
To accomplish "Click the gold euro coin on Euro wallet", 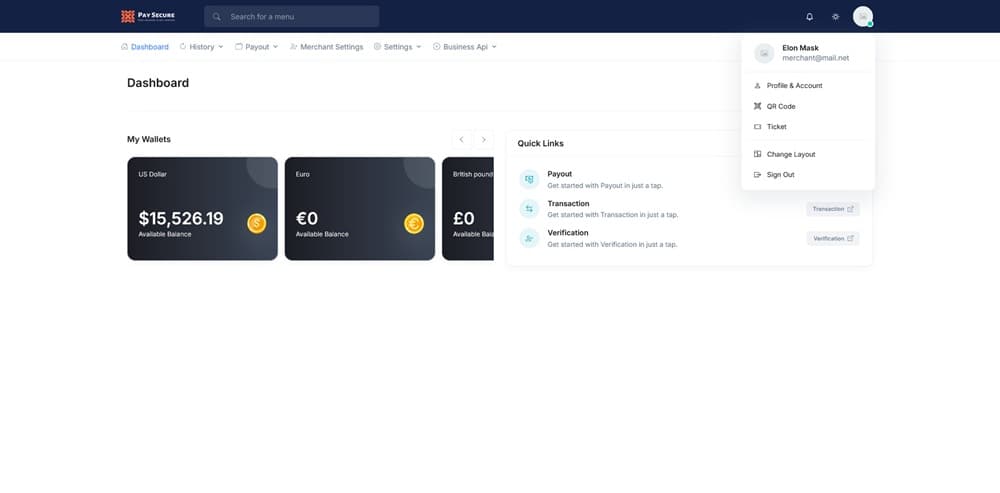I will [x=414, y=223].
